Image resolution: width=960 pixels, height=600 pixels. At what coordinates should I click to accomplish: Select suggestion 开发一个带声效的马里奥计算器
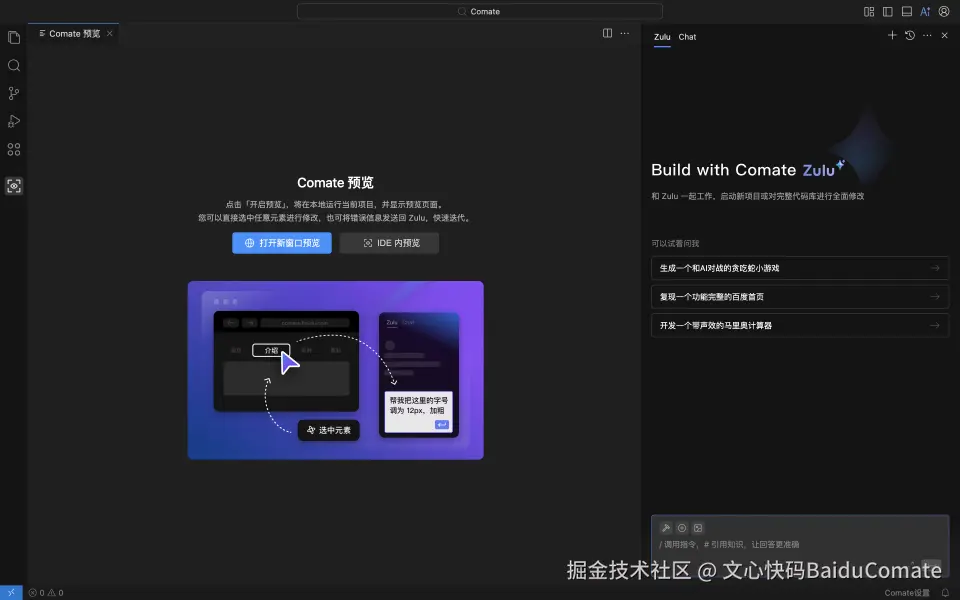pyautogui.click(x=800, y=326)
